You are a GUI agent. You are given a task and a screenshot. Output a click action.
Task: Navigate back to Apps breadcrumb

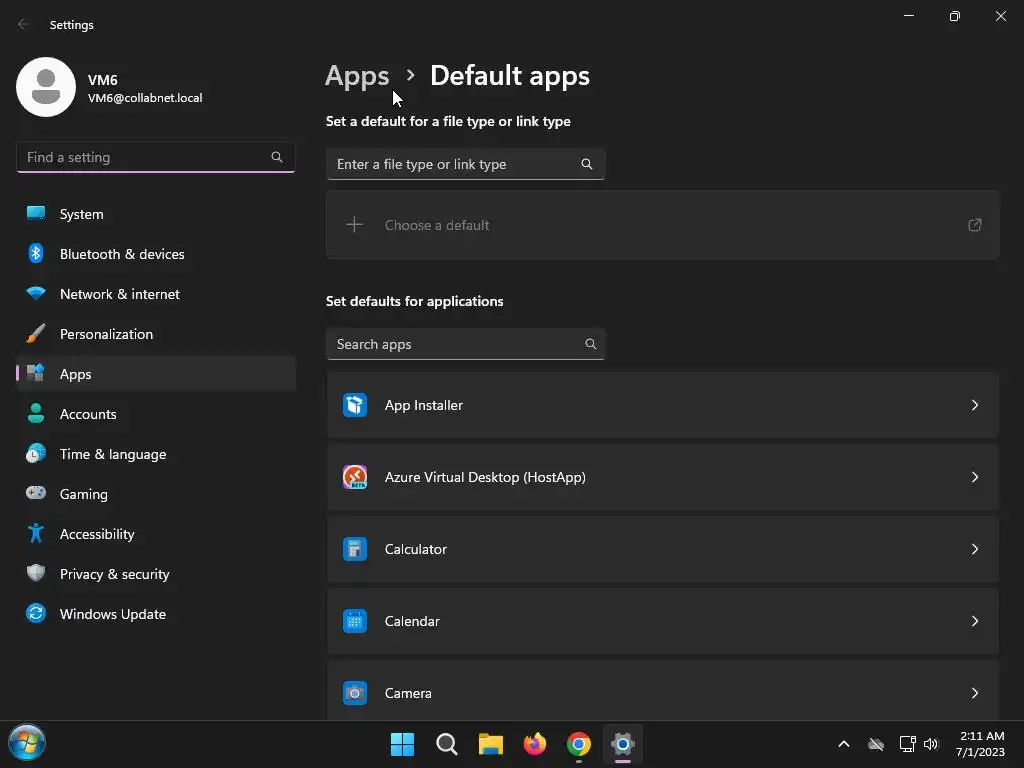coord(357,76)
